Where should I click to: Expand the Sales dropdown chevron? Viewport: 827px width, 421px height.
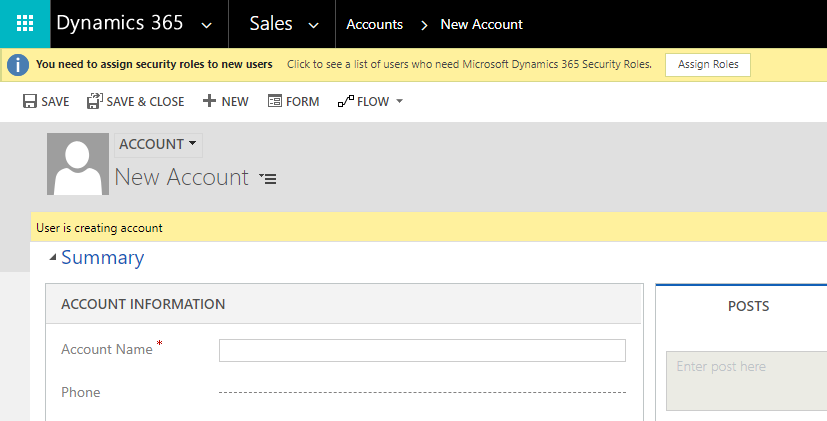pyautogui.click(x=314, y=25)
